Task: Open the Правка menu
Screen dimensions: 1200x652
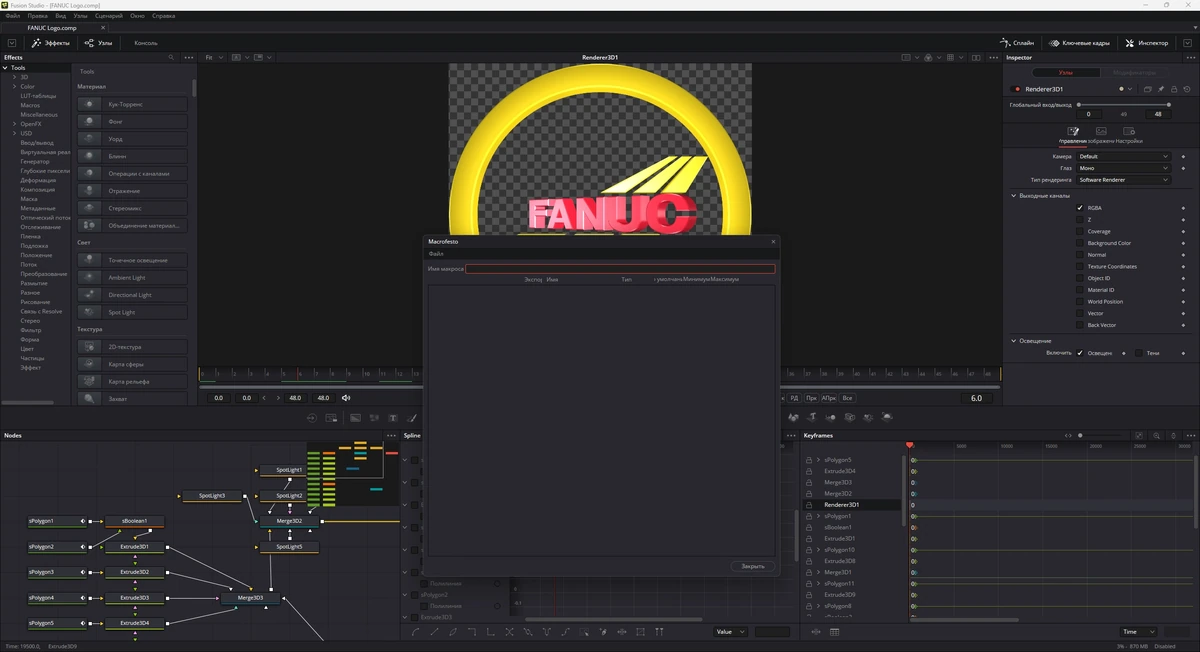Action: (x=37, y=17)
